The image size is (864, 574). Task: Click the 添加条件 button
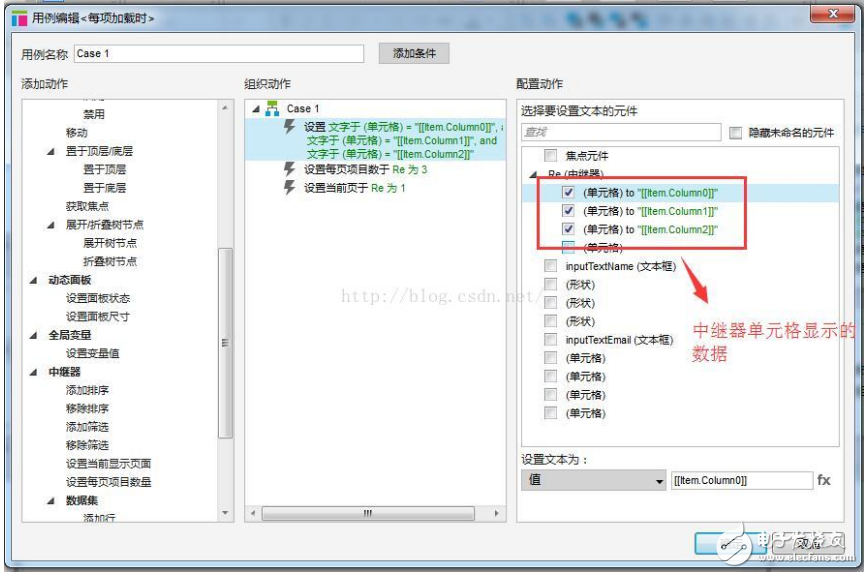click(x=413, y=54)
